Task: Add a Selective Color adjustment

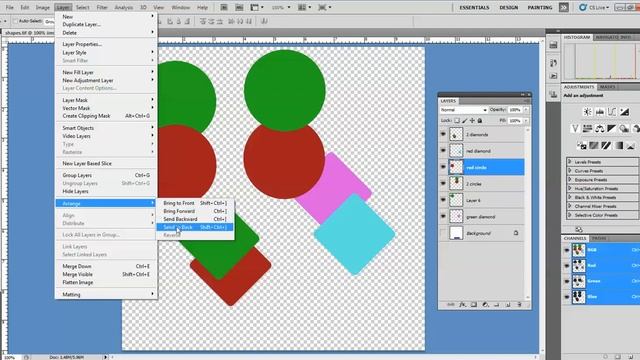Action: 631,145
